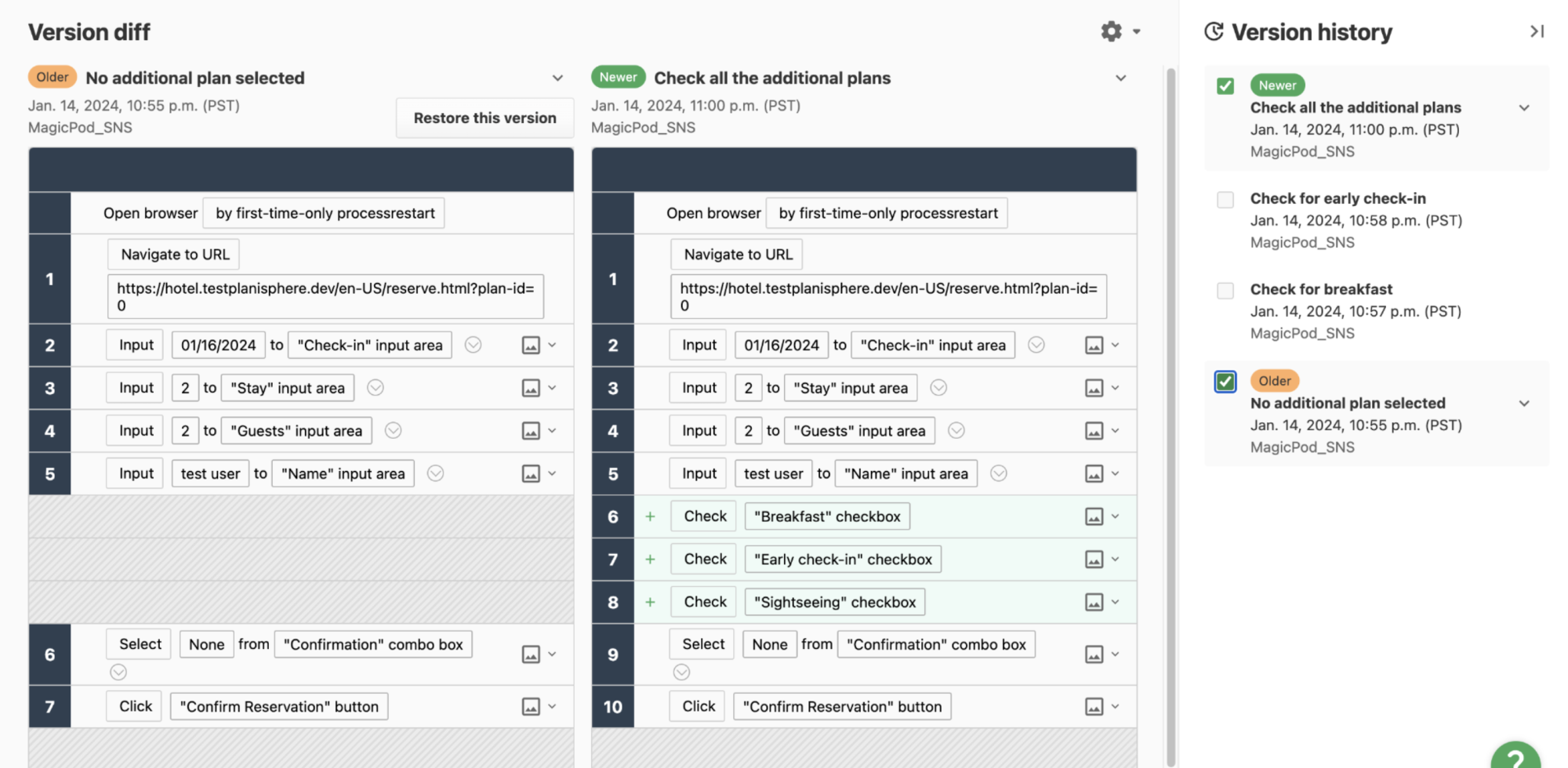Click screenshot icon for Sightseeing checkbox step
The width and height of the screenshot is (1568, 768).
1094,602
